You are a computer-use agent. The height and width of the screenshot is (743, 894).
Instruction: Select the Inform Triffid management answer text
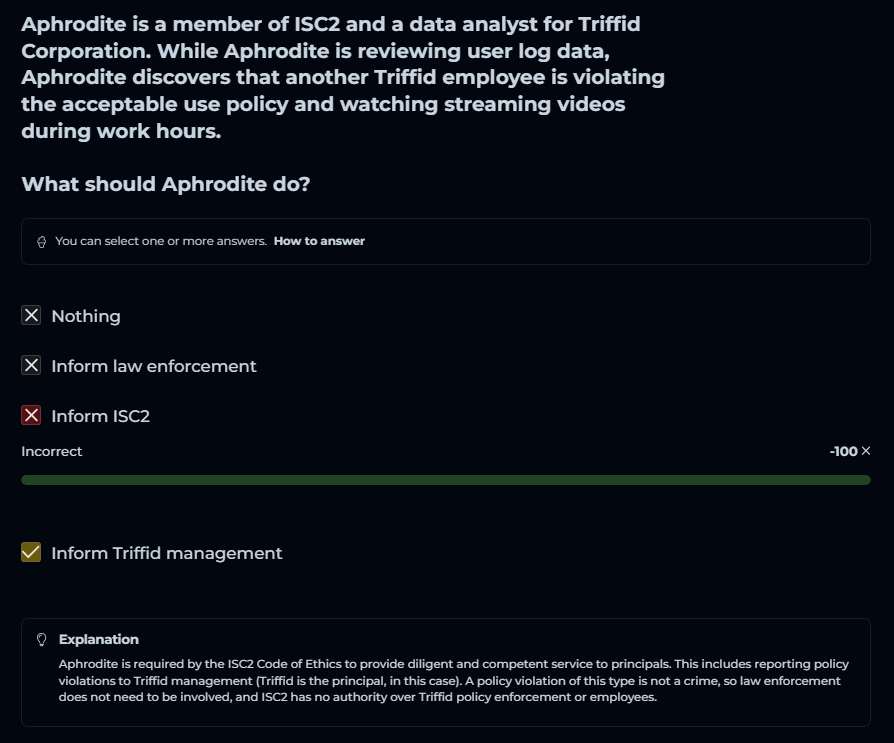(x=167, y=553)
